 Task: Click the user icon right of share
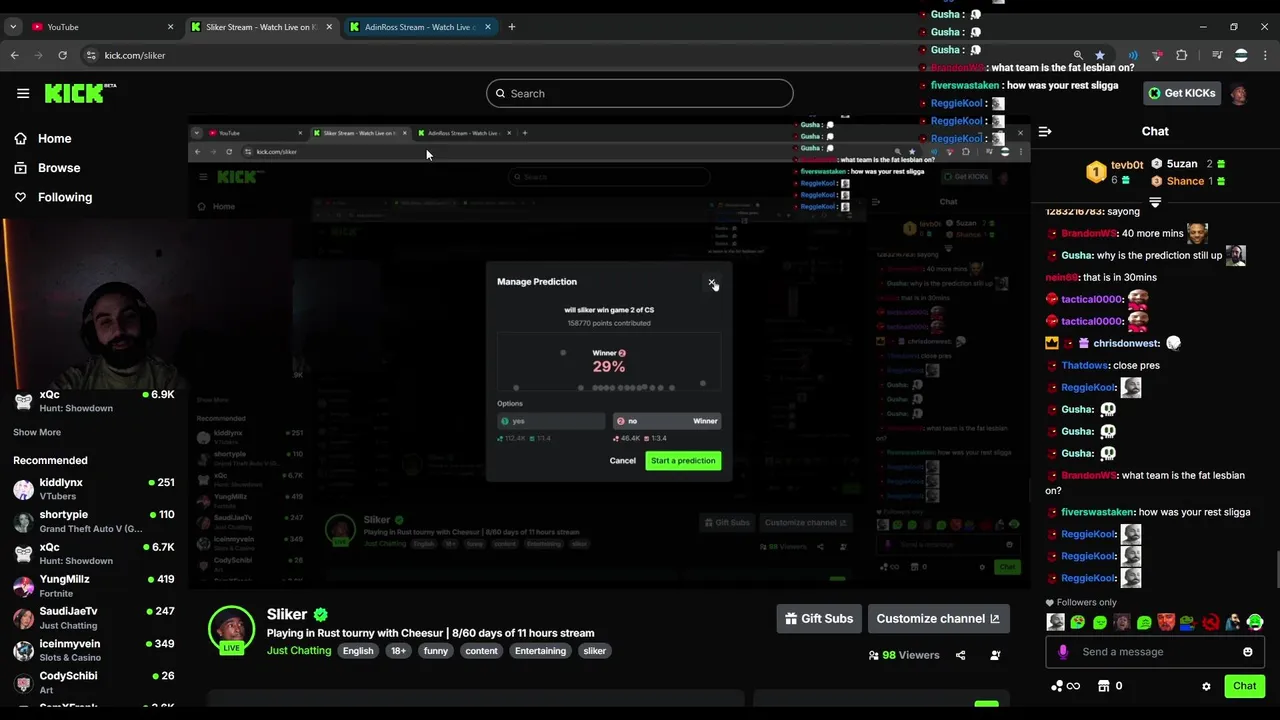pos(995,656)
